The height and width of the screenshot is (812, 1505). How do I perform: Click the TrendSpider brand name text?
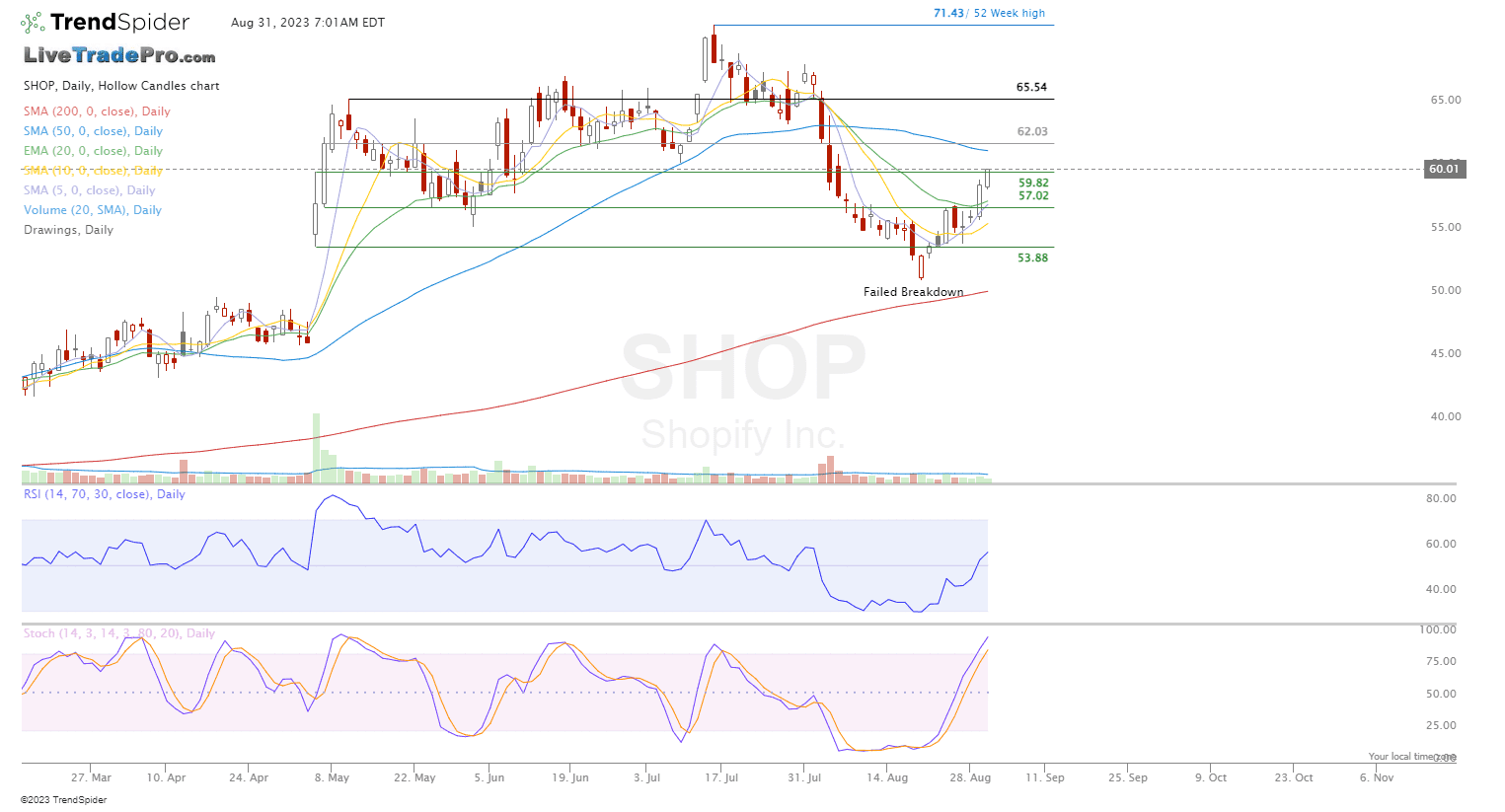point(119,22)
